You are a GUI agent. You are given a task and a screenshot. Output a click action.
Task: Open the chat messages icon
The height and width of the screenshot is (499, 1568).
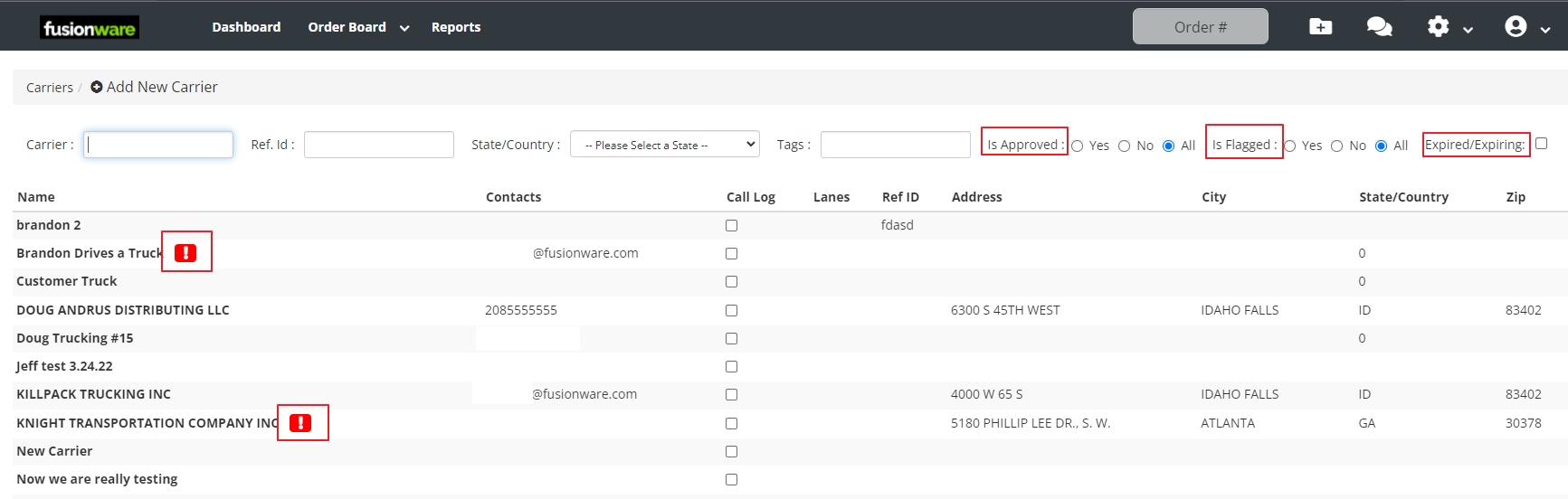(1379, 27)
